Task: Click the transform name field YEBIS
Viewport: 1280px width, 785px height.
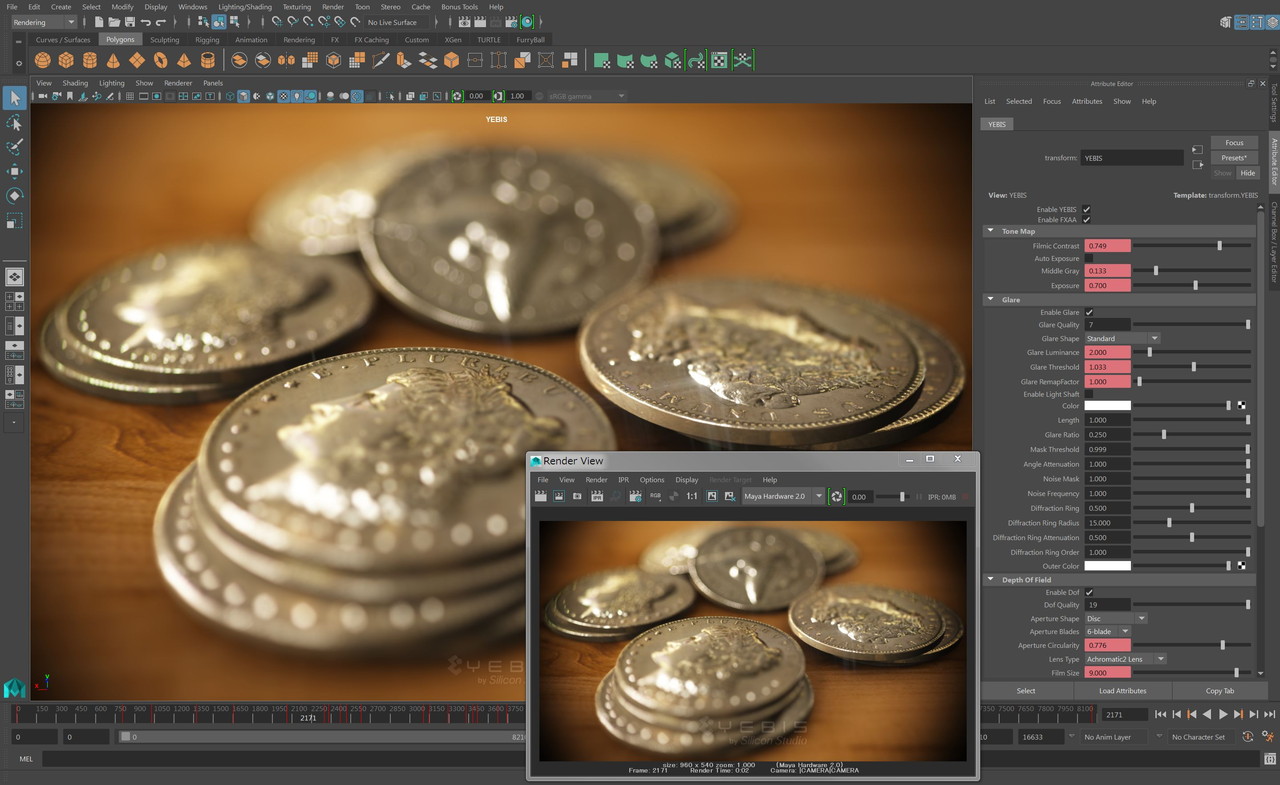Action: click(x=1132, y=158)
